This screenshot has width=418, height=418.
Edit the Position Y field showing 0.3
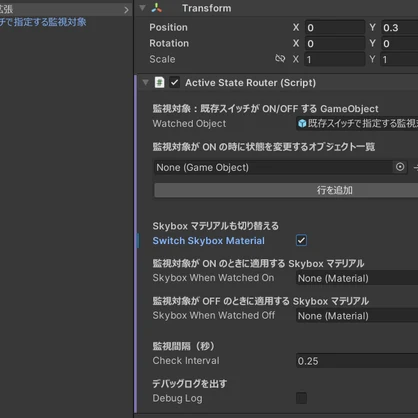[x=399, y=27]
